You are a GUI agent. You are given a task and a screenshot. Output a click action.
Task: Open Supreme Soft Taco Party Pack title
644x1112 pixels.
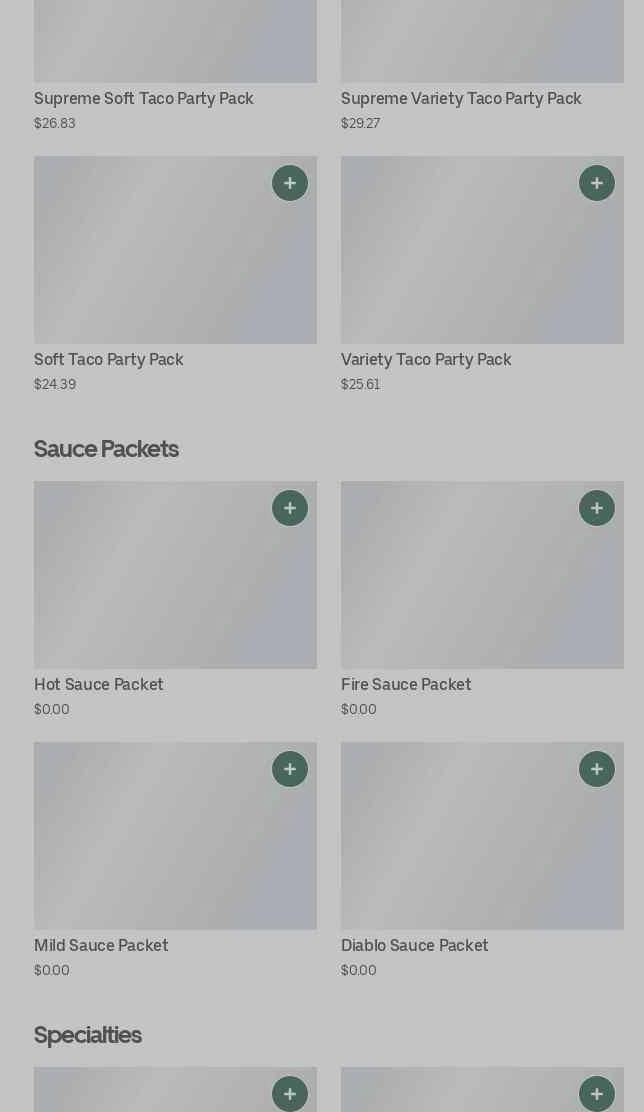(144, 99)
